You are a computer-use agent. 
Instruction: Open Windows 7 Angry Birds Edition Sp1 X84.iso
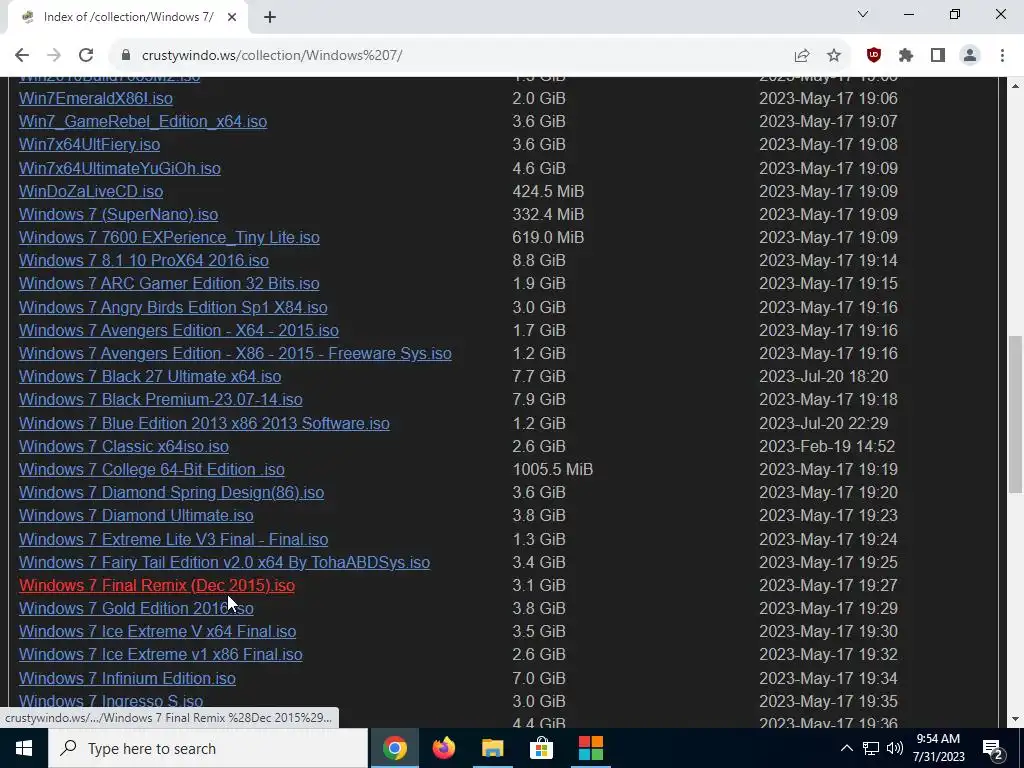pos(173,307)
